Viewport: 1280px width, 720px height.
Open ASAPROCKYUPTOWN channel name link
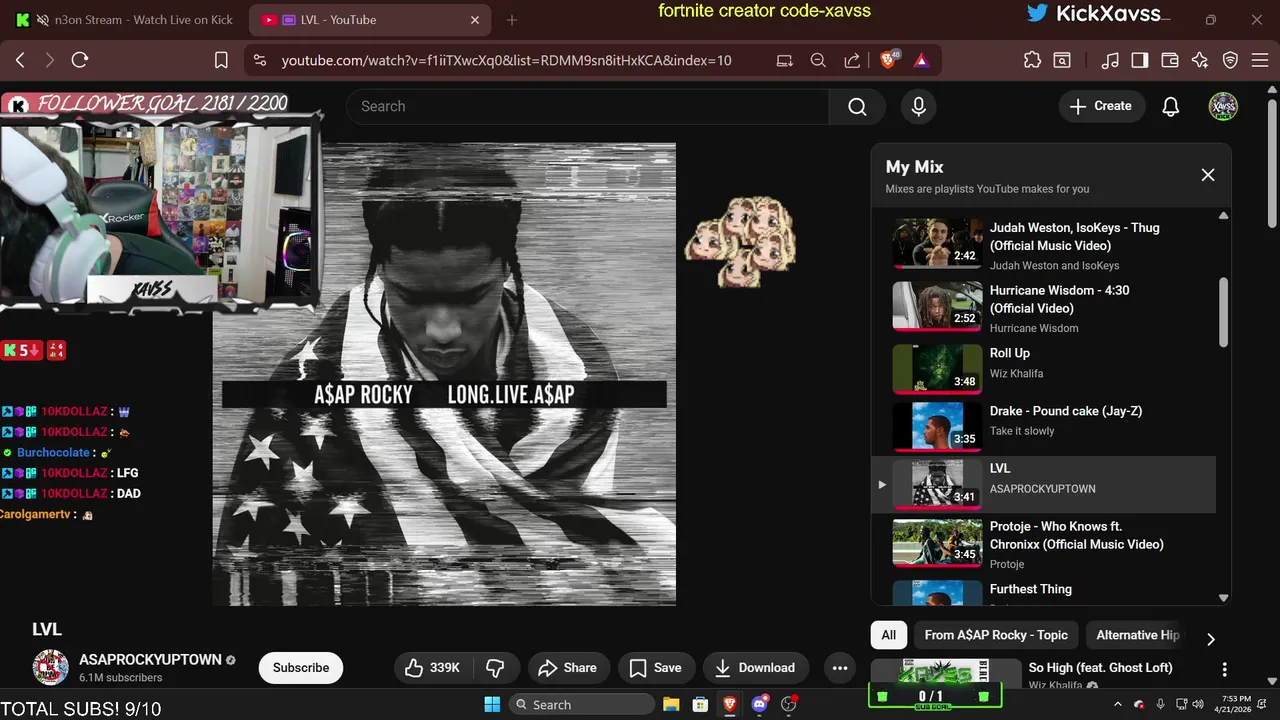tap(150, 660)
